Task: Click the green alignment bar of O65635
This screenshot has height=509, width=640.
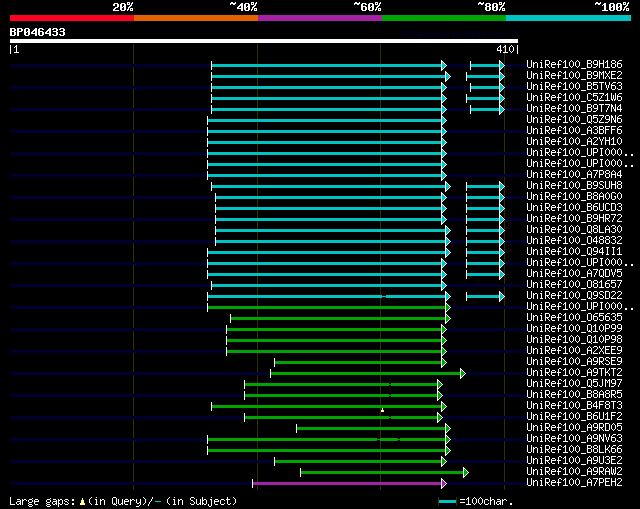Action: [340, 318]
